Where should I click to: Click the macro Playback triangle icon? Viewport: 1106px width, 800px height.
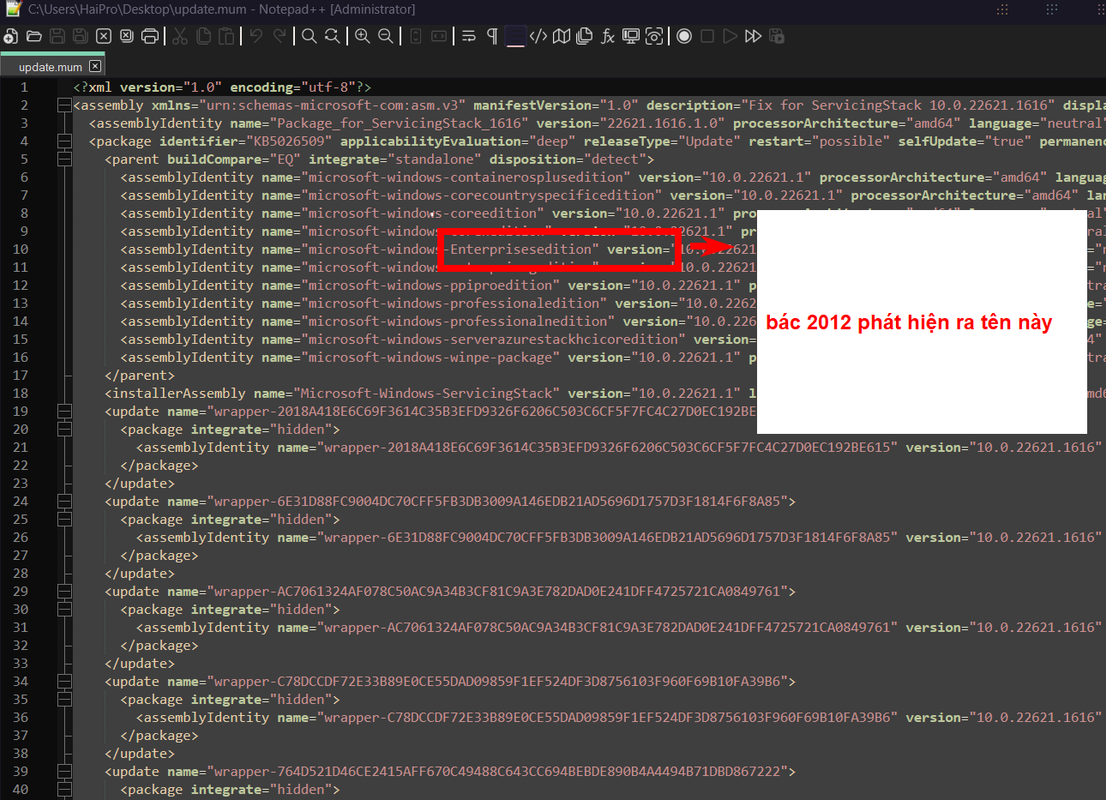pos(730,37)
